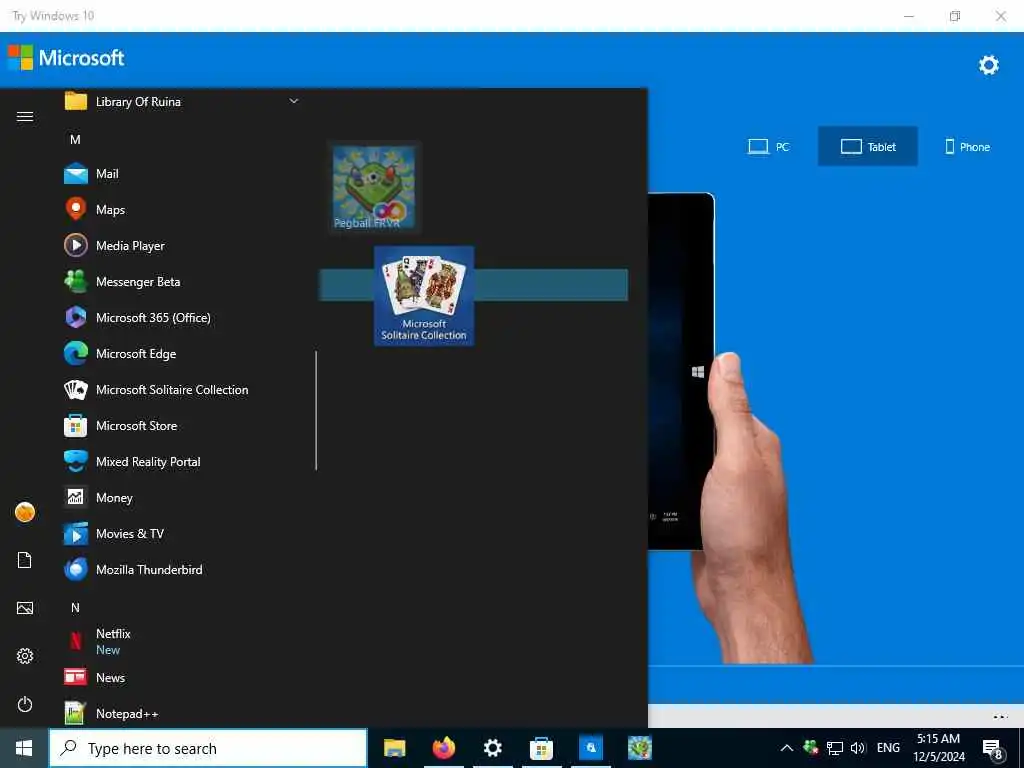Launch Microsoft 365 (Office) icon
1024x768 pixels.
pyautogui.click(x=76, y=317)
